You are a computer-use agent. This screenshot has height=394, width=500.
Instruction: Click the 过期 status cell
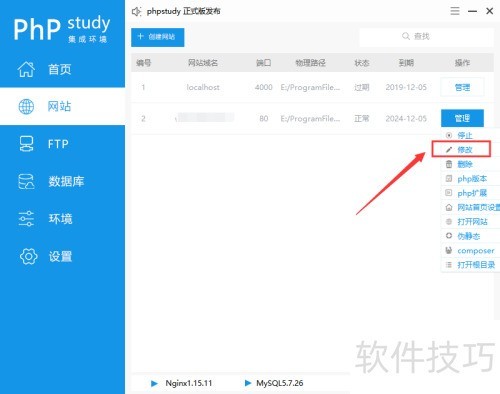point(362,87)
